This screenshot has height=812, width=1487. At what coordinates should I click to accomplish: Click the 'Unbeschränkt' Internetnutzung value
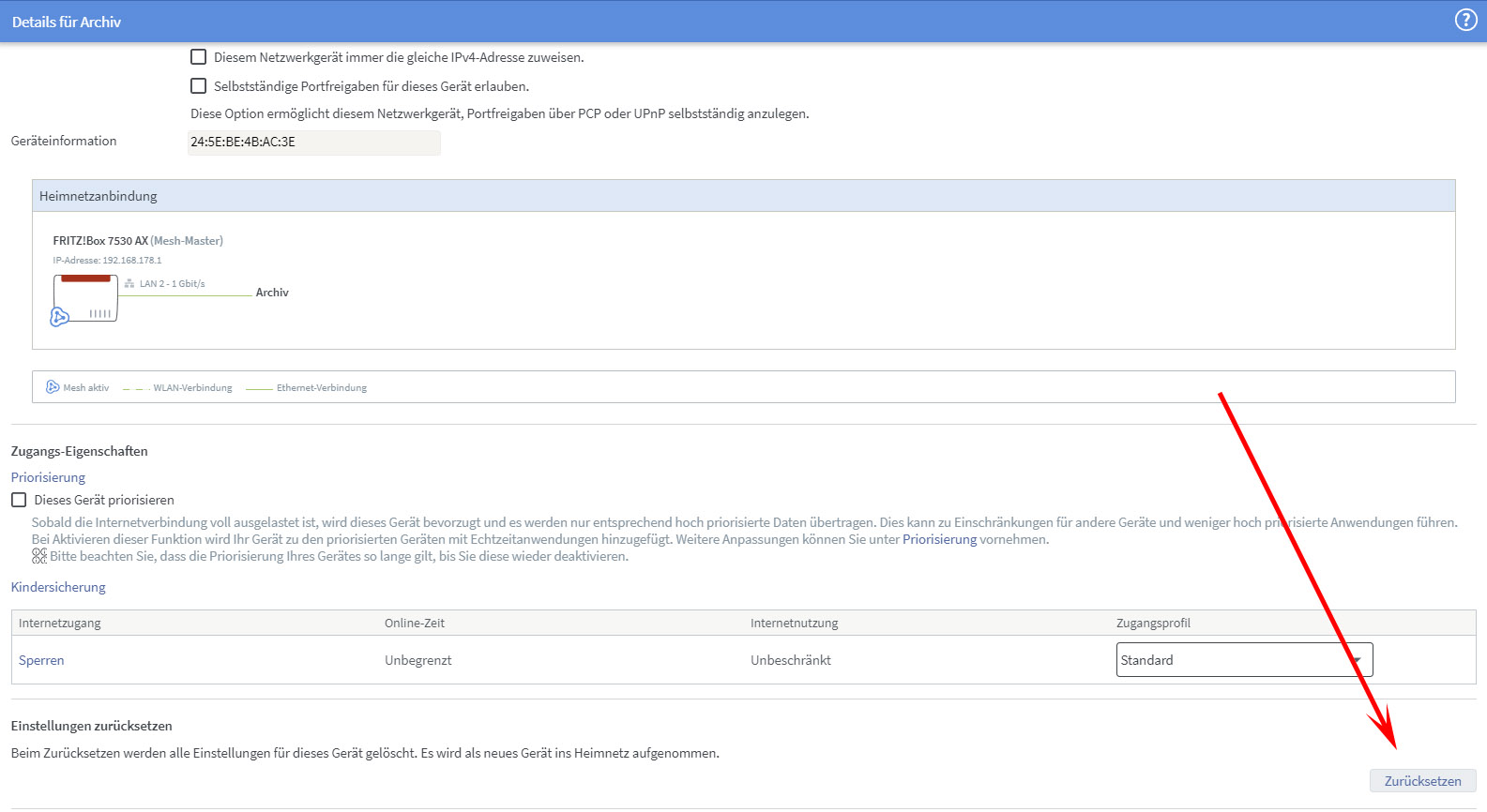(790, 660)
